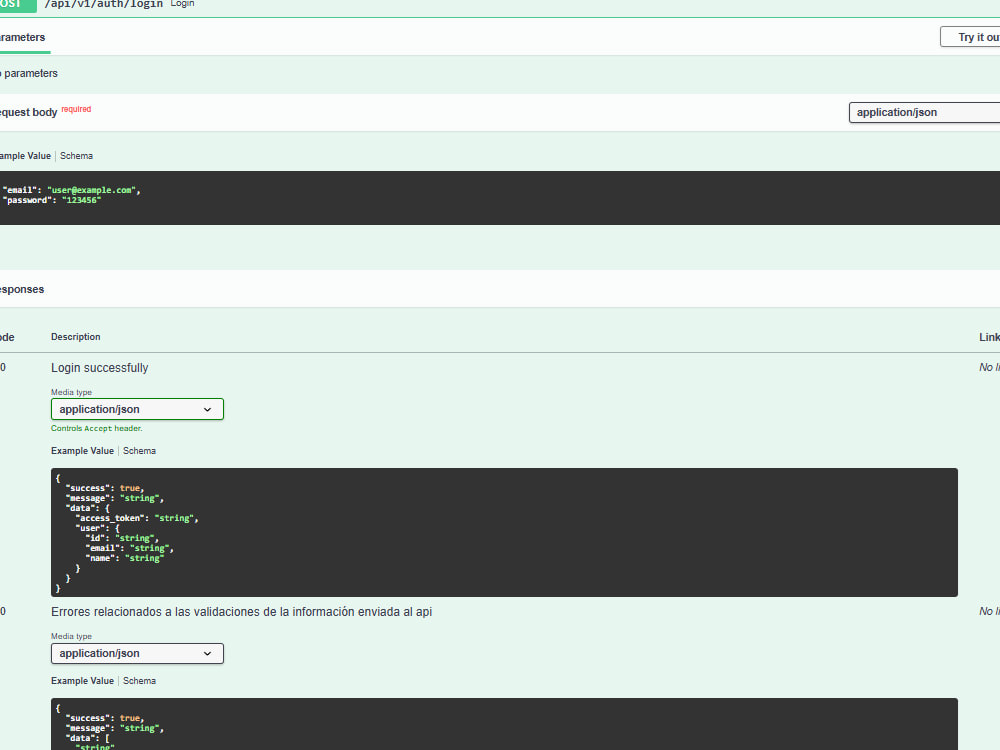This screenshot has width=1000, height=750.
Task: Show Example Value for validation errors response
Action: [x=82, y=680]
